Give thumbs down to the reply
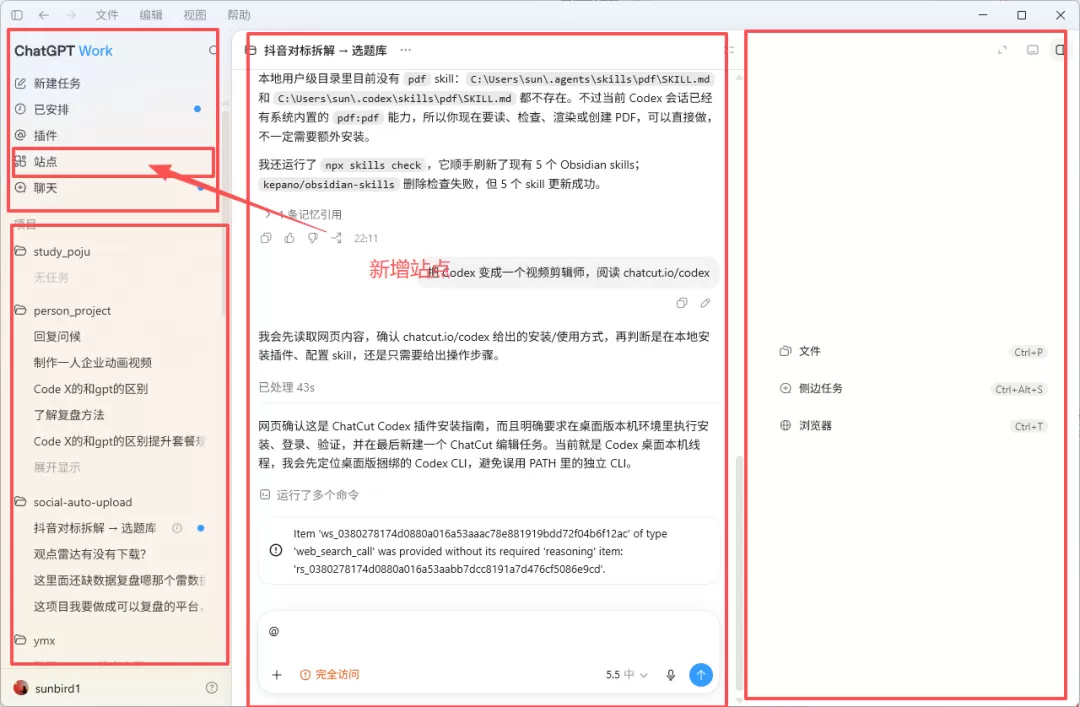This screenshot has width=1080, height=707. tap(313, 238)
